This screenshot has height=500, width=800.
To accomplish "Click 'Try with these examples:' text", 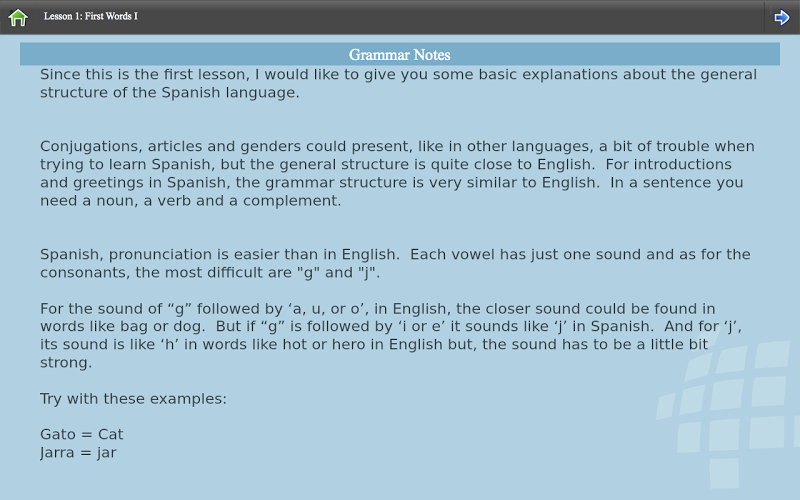I will 133,399.
